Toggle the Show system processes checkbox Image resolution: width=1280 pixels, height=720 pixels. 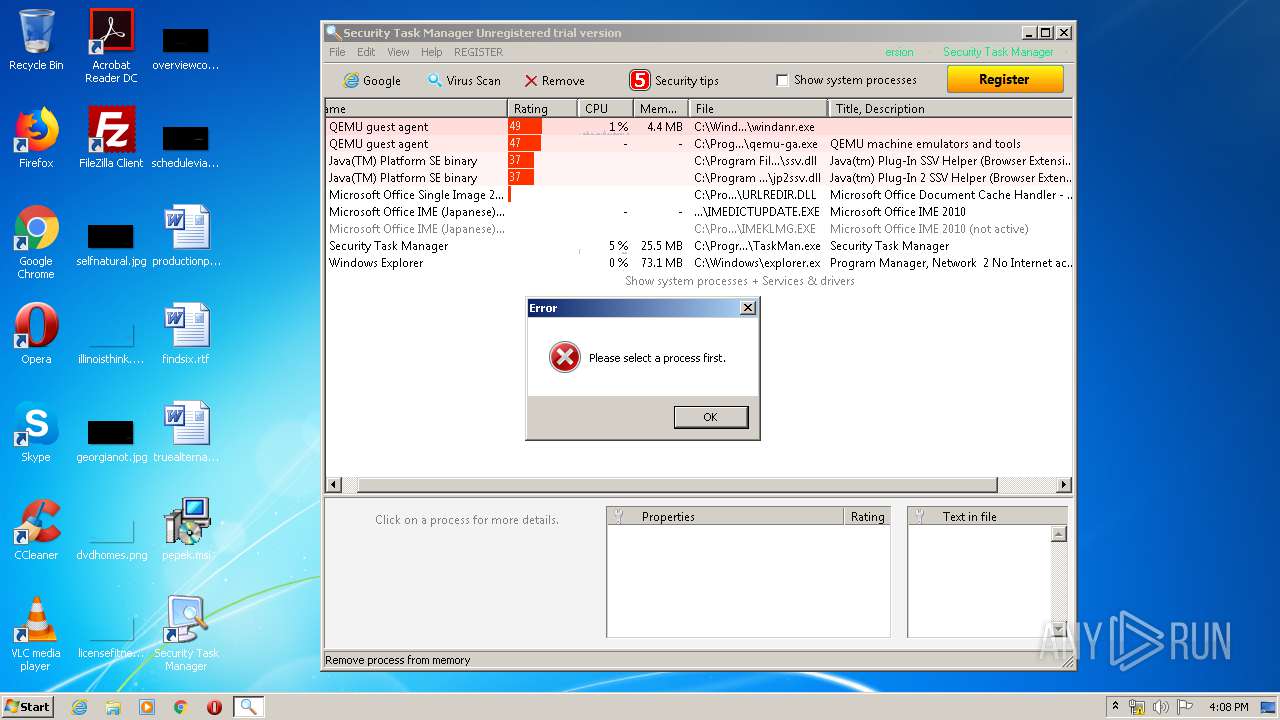tap(782, 80)
